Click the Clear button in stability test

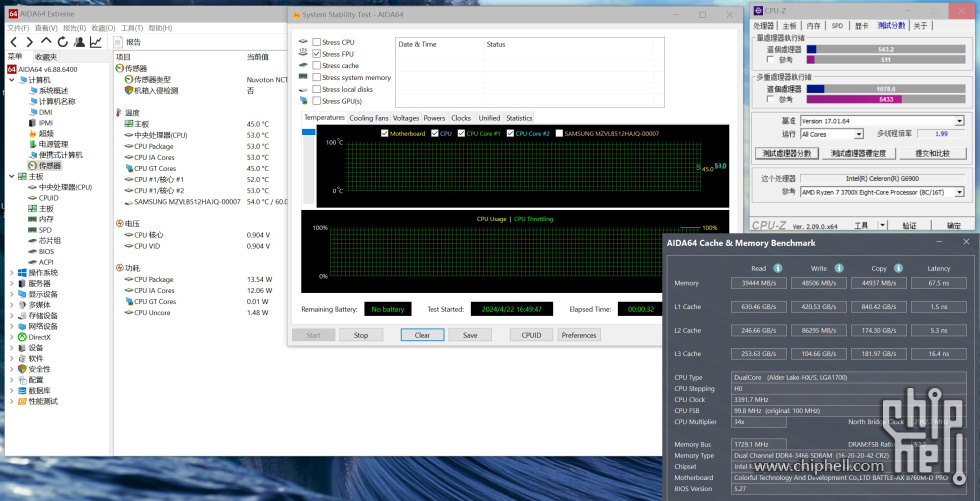pos(422,335)
